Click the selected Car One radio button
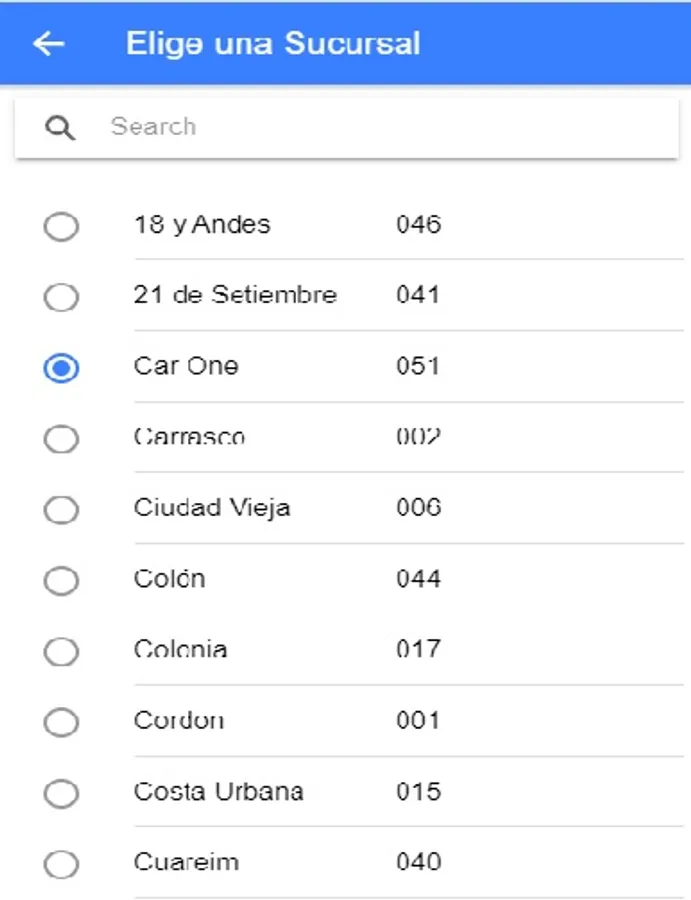This screenshot has height=900, width=691. click(61, 368)
